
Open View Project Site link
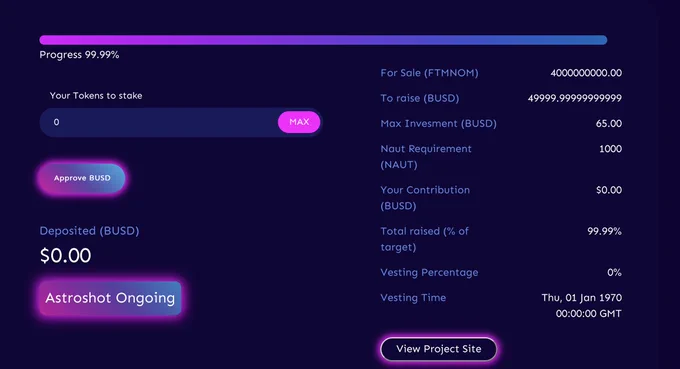[x=438, y=349]
